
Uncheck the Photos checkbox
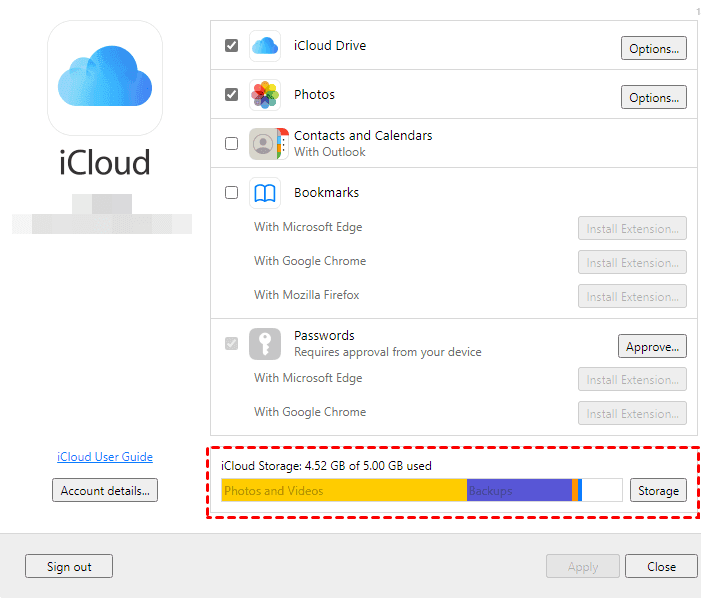coord(232,95)
